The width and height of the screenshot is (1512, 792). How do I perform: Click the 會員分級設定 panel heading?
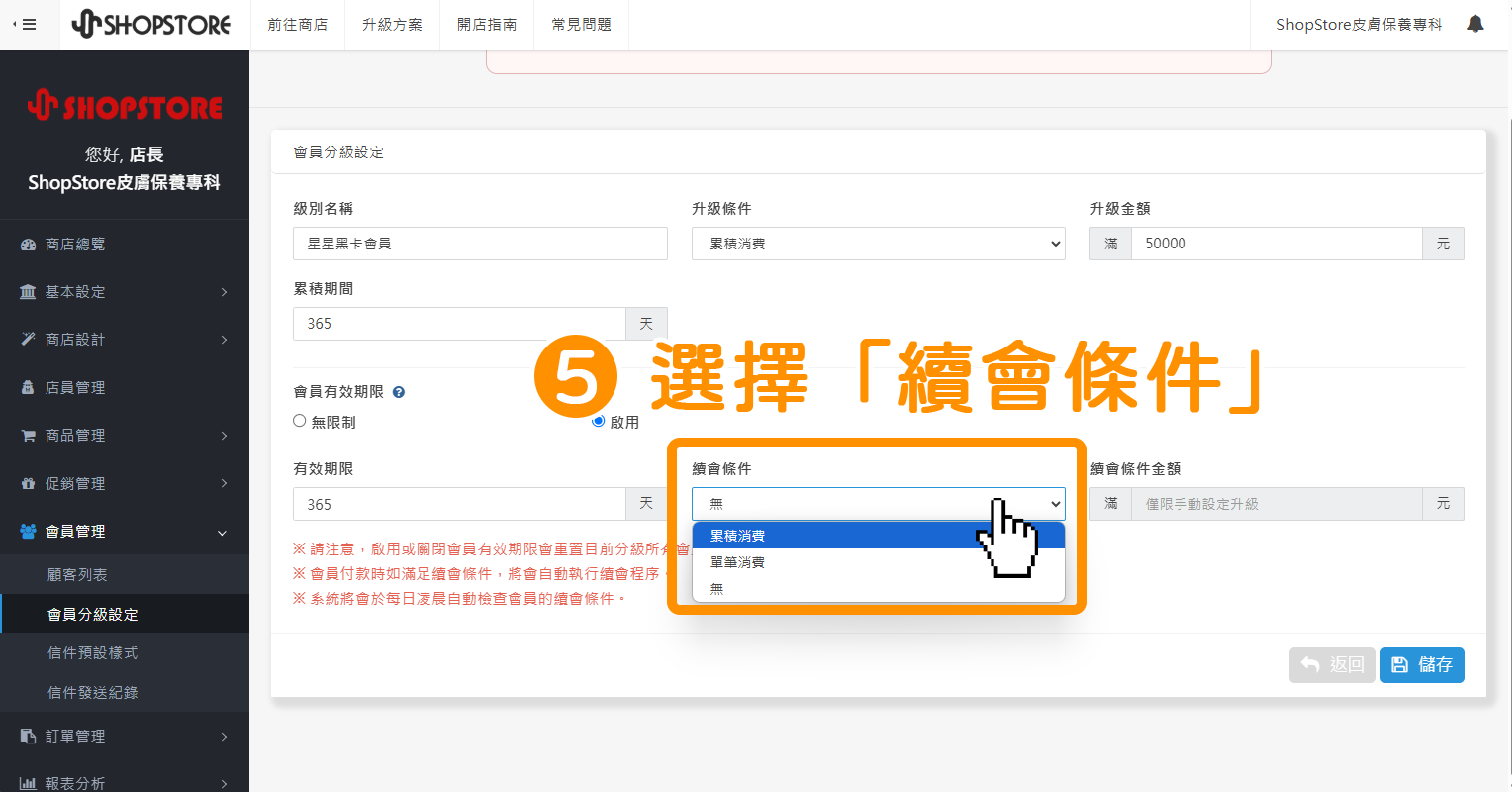(x=338, y=152)
